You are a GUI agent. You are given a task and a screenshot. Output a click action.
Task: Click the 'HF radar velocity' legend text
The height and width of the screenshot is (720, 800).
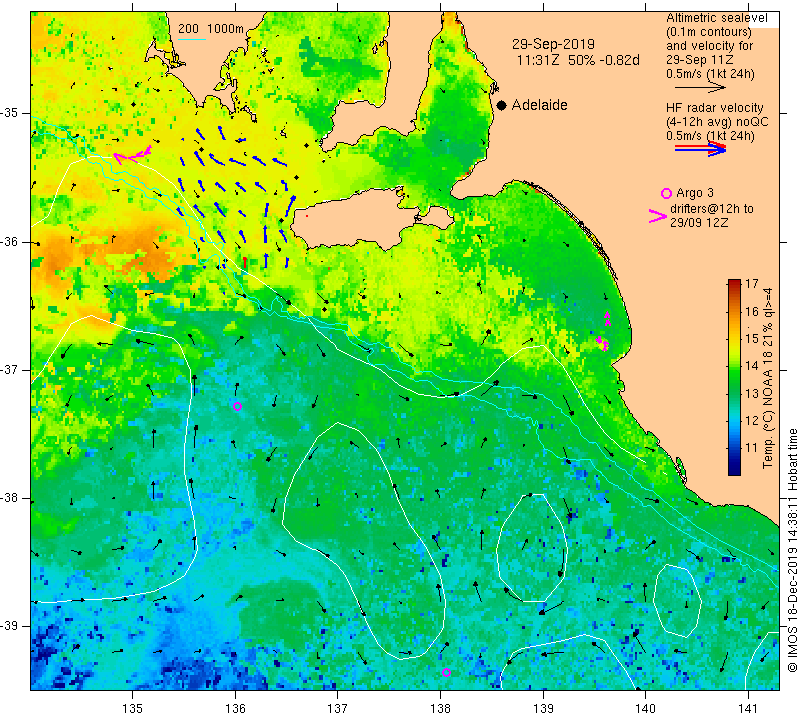[714, 108]
